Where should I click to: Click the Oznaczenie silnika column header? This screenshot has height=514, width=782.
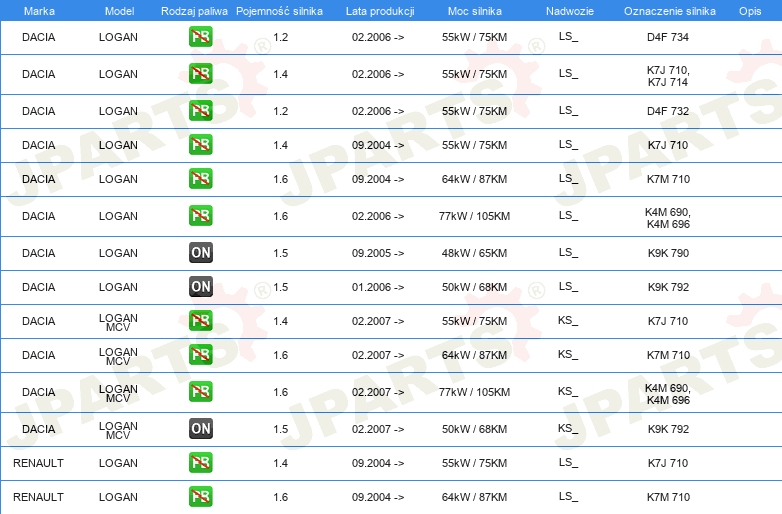(x=669, y=11)
